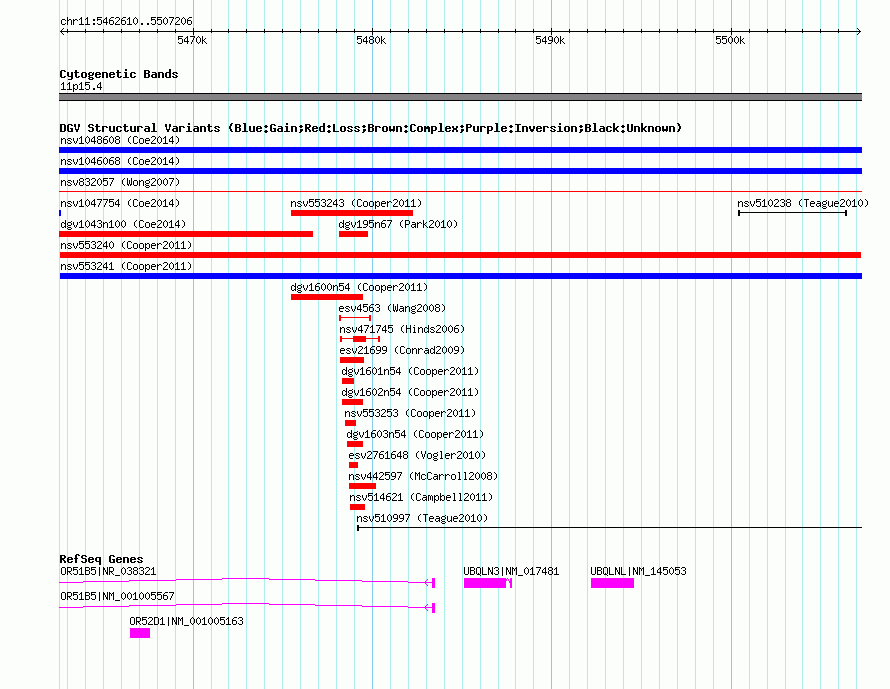890x689 pixels.
Task: Click the esv4563 (Wang2008) variant marker
Action: (355, 318)
